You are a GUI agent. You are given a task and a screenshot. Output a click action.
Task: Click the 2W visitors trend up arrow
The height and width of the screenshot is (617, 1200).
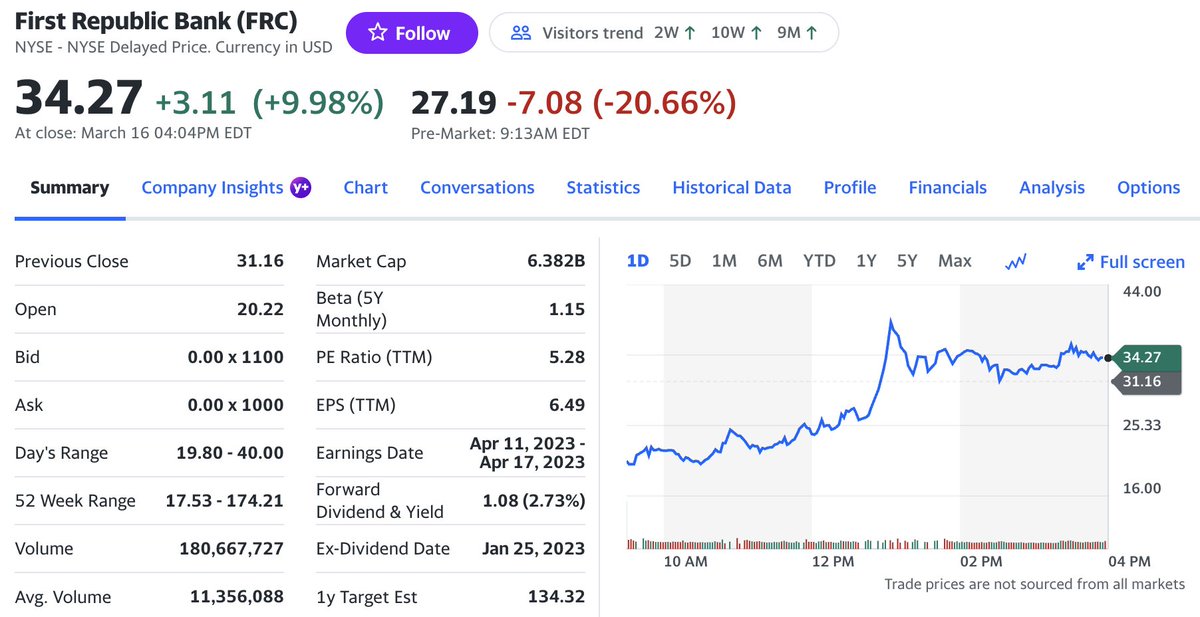coord(689,33)
